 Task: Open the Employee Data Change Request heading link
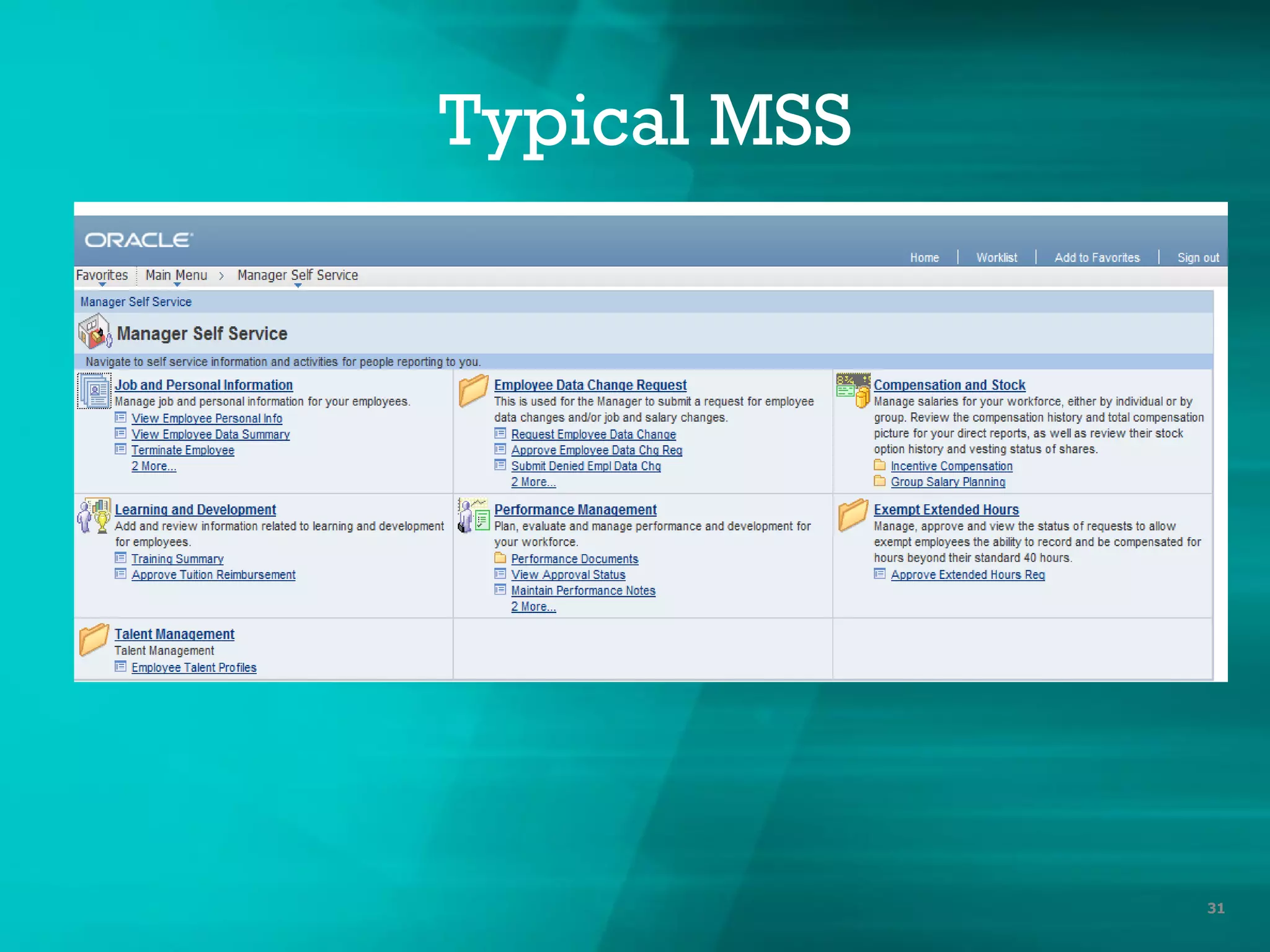pos(590,385)
